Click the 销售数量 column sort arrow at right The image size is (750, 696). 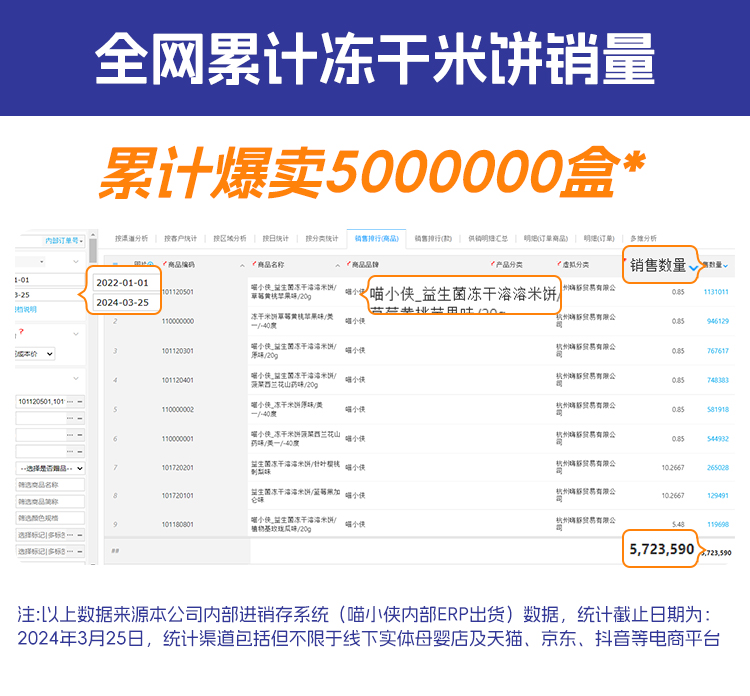coord(726,265)
